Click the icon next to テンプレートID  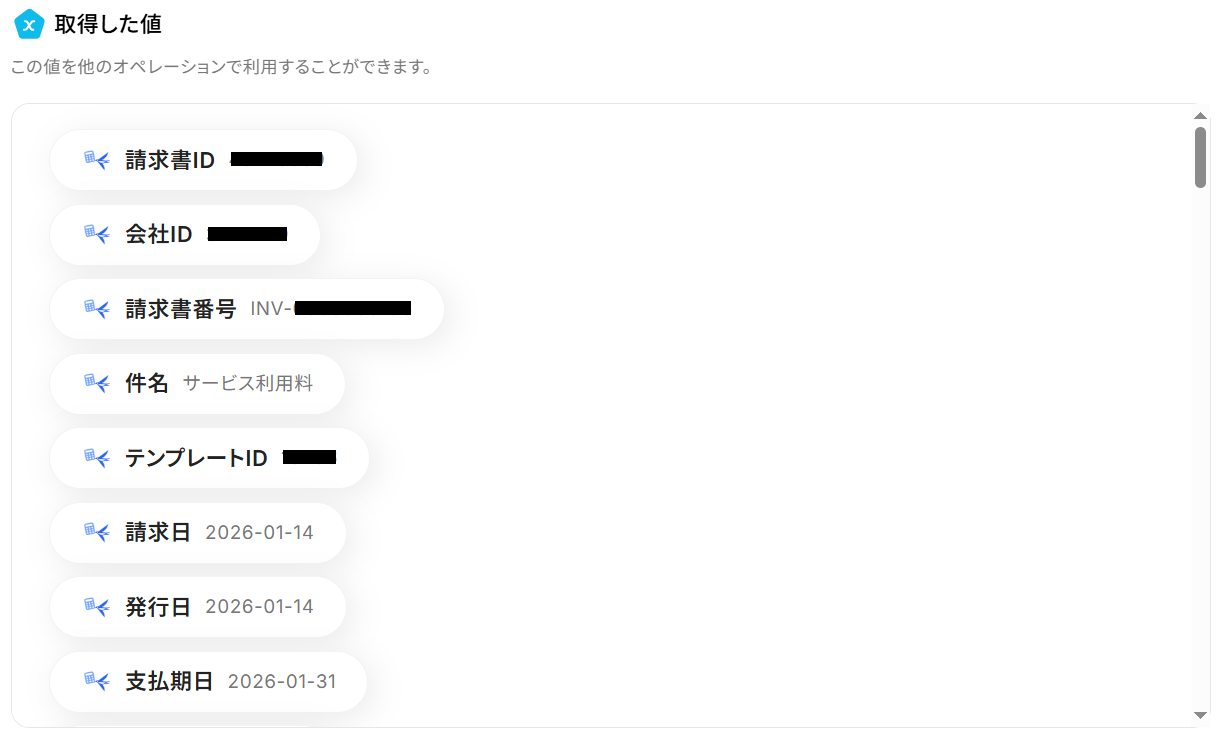[96, 458]
